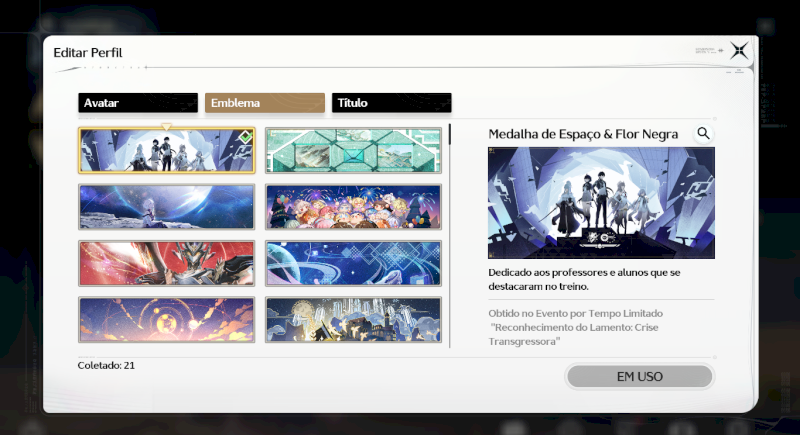The image size is (800, 435).
Task: Click the Editar Perfil header title
Action: click(88, 53)
